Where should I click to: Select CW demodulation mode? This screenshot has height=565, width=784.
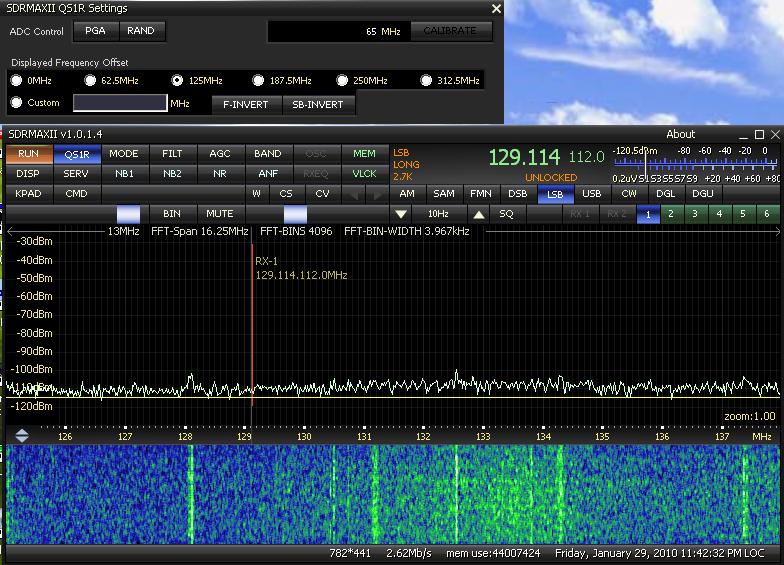click(x=629, y=194)
